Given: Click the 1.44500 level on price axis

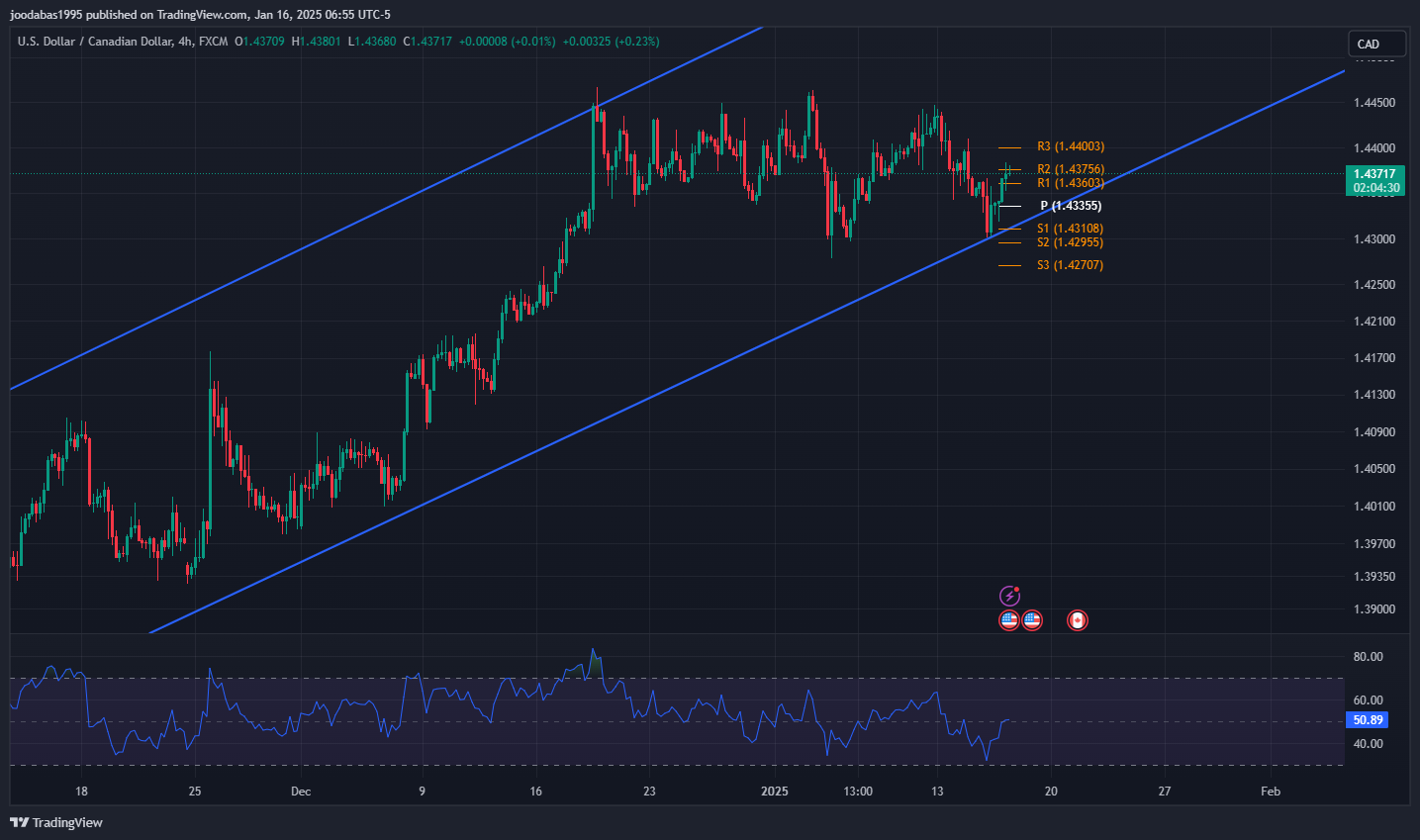Looking at the screenshot, I should tap(1374, 103).
